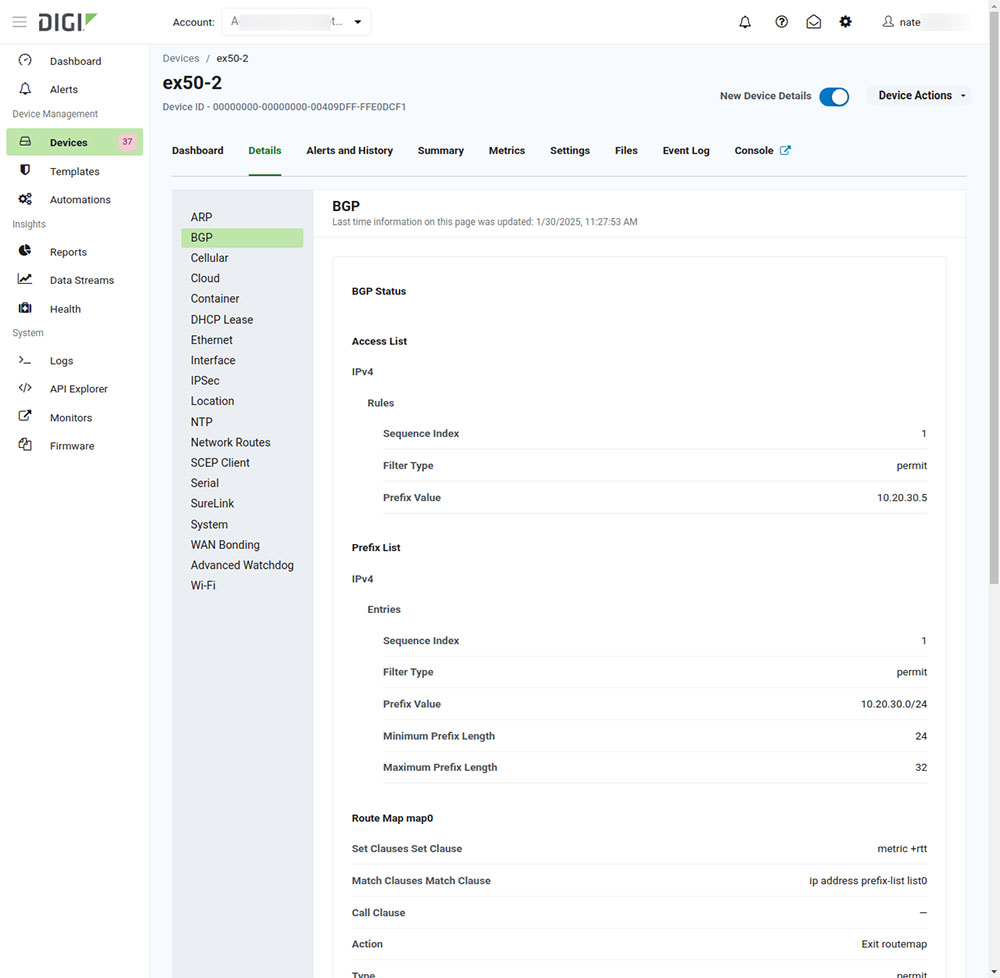Open the Templates shield icon

(24, 170)
